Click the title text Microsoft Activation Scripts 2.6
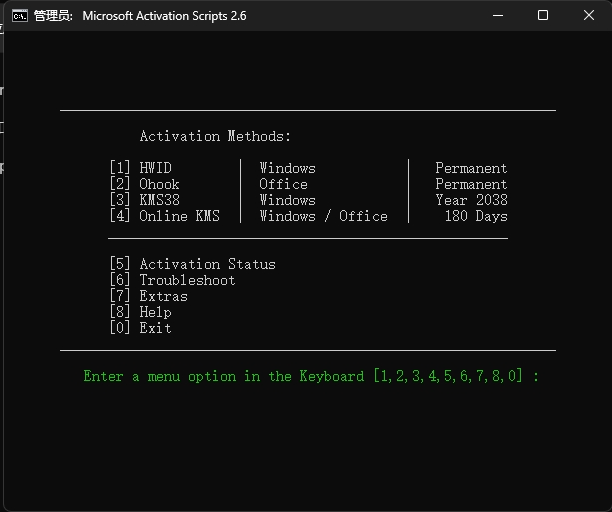Image resolution: width=612 pixels, height=512 pixels. pos(164,16)
